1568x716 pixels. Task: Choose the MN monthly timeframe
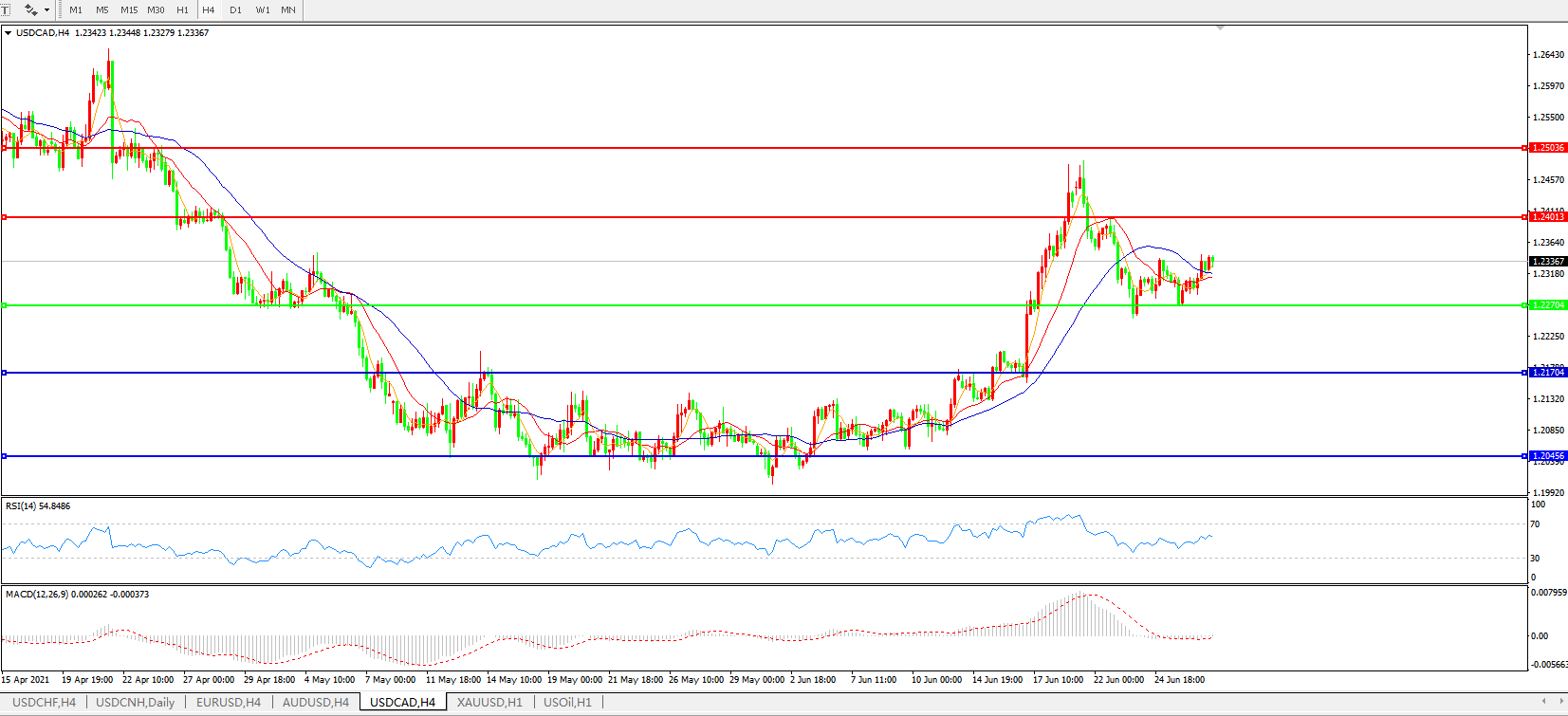pyautogui.click(x=288, y=9)
